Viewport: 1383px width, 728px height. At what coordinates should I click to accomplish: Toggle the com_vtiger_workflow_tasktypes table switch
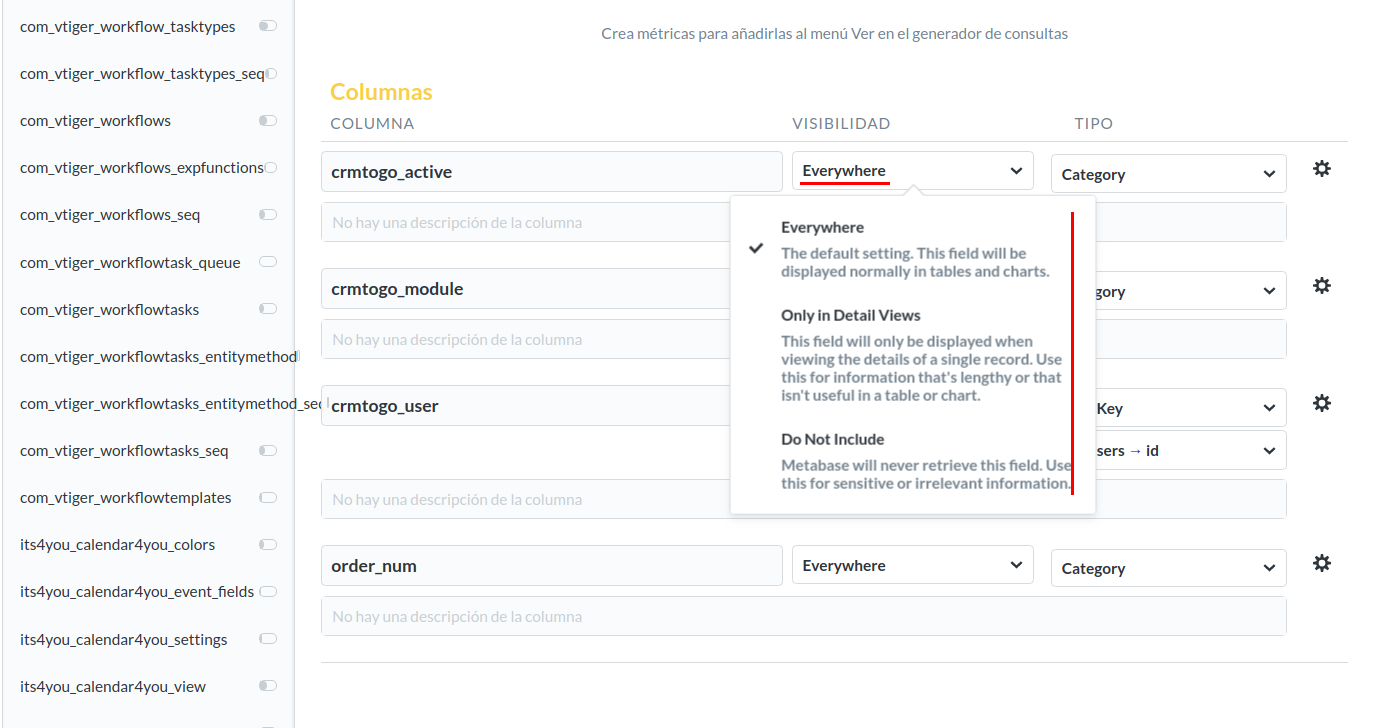click(267, 26)
